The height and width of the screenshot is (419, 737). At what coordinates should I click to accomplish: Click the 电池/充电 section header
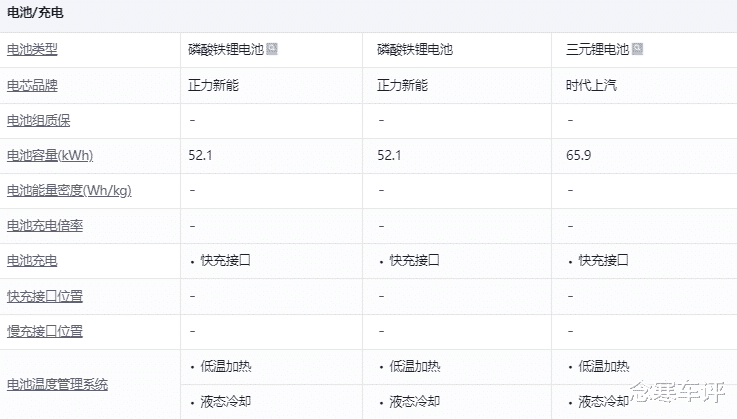click(x=35, y=14)
